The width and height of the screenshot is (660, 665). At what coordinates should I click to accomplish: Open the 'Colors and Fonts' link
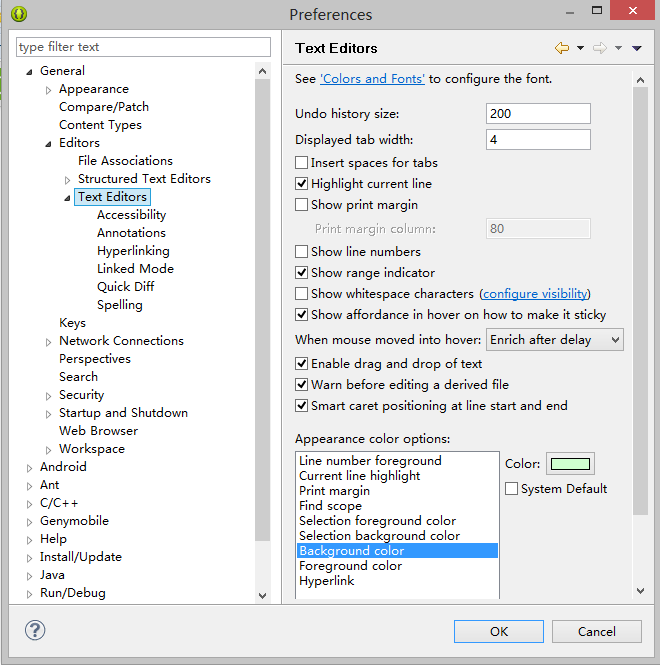(372, 79)
